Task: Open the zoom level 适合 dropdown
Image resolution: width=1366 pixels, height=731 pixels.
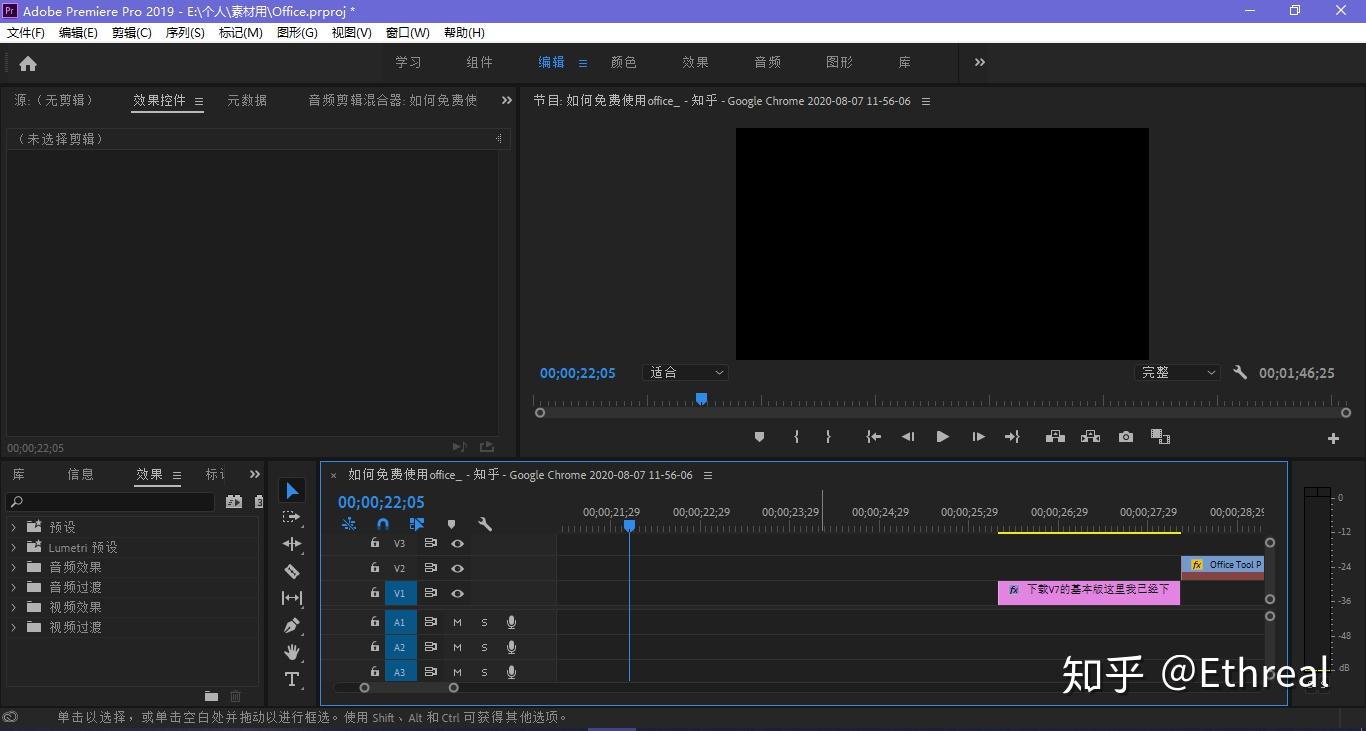Action: [685, 372]
